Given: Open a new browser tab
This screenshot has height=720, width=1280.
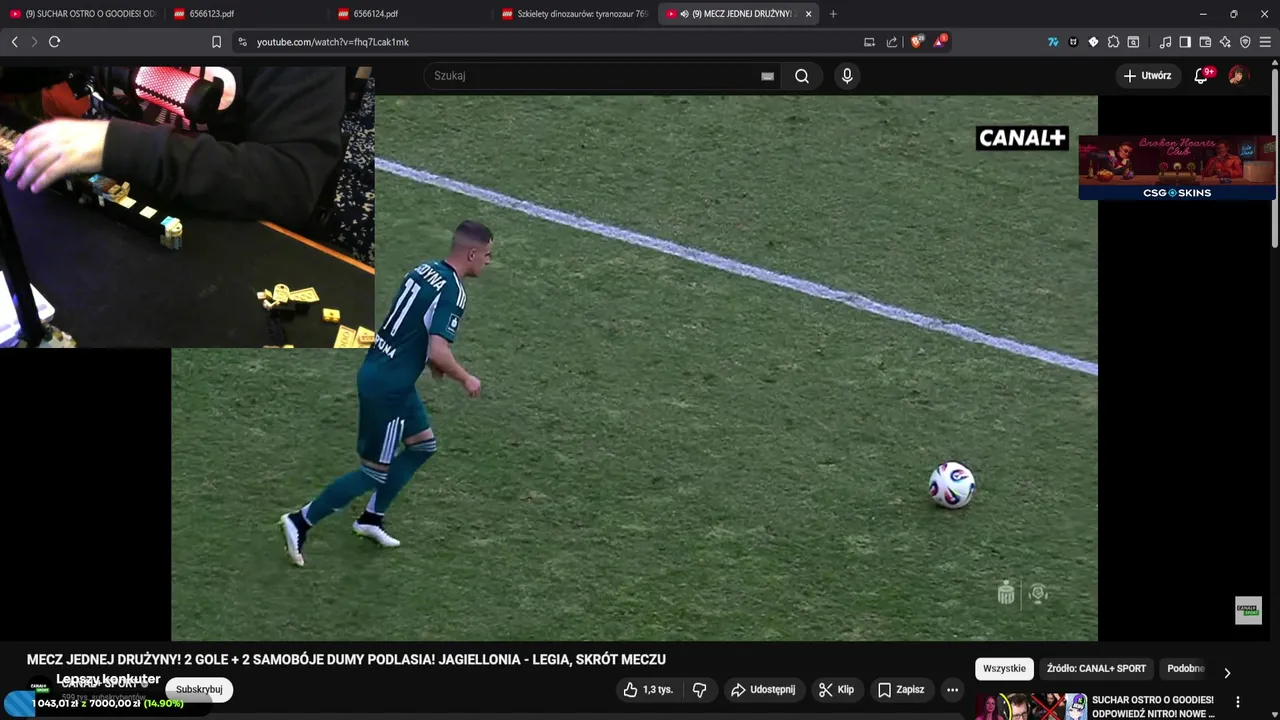Looking at the screenshot, I should click(x=833, y=14).
